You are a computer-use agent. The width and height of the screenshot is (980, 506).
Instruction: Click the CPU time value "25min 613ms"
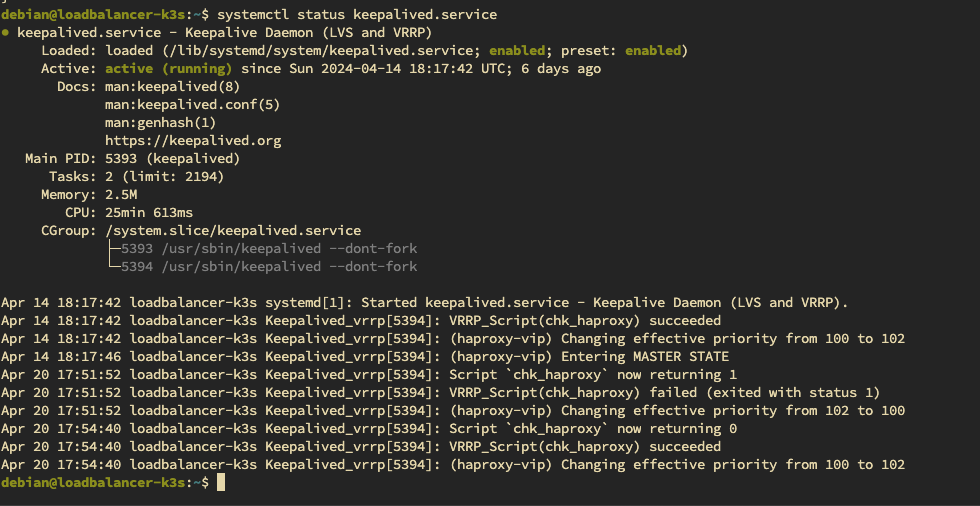(x=149, y=213)
